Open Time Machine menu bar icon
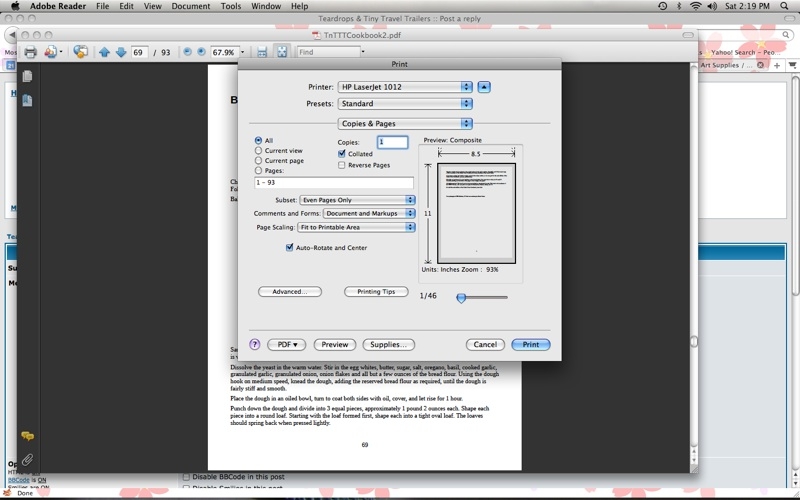This screenshot has height=500, width=800. point(662,6)
